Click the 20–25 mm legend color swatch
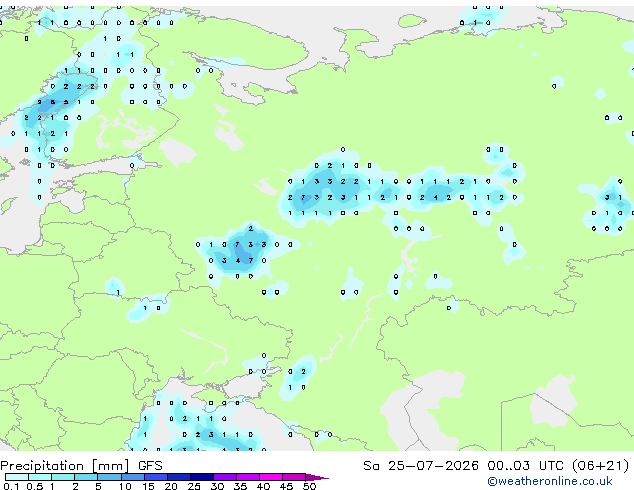The width and height of the screenshot is (634, 490). (178, 477)
